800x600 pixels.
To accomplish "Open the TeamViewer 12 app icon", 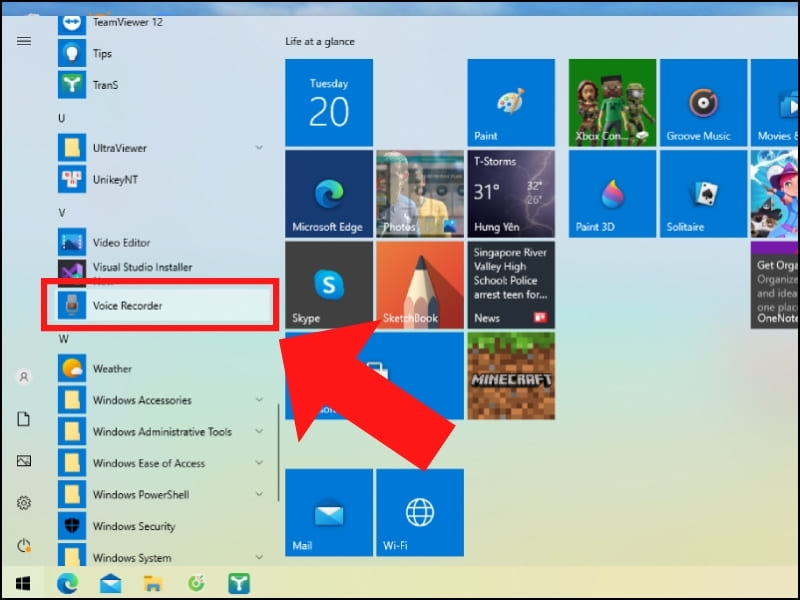I will click(72, 24).
